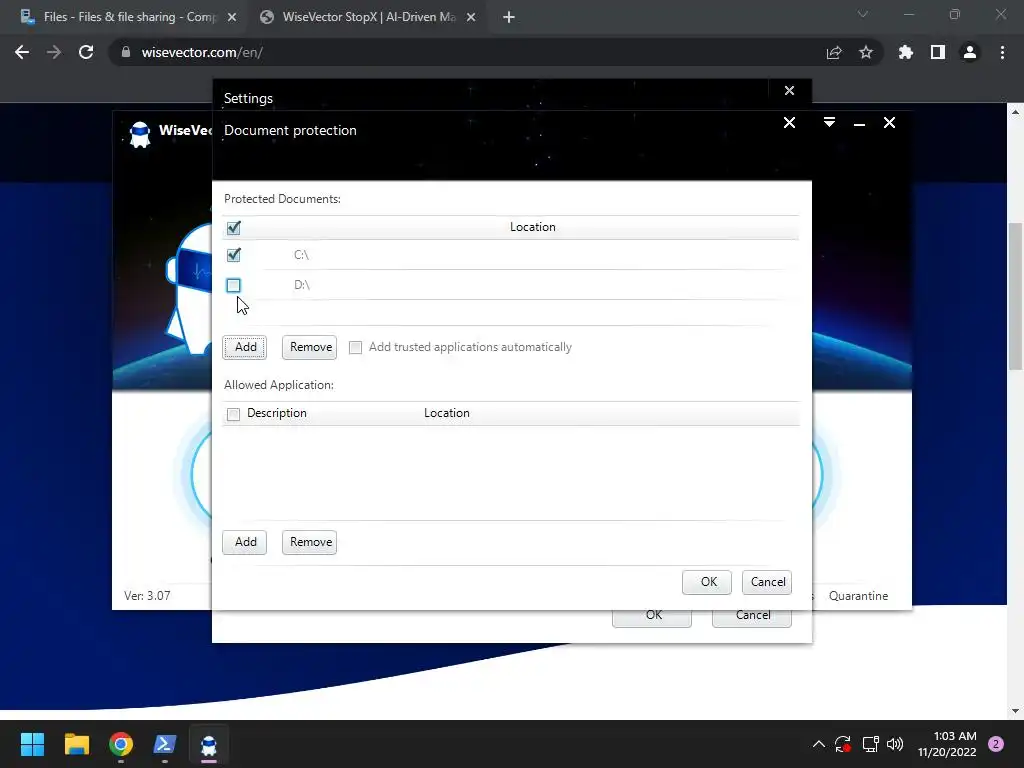Switch to the Files & file sharing tab
Viewport: 1024px width, 768px height.
pos(128,17)
